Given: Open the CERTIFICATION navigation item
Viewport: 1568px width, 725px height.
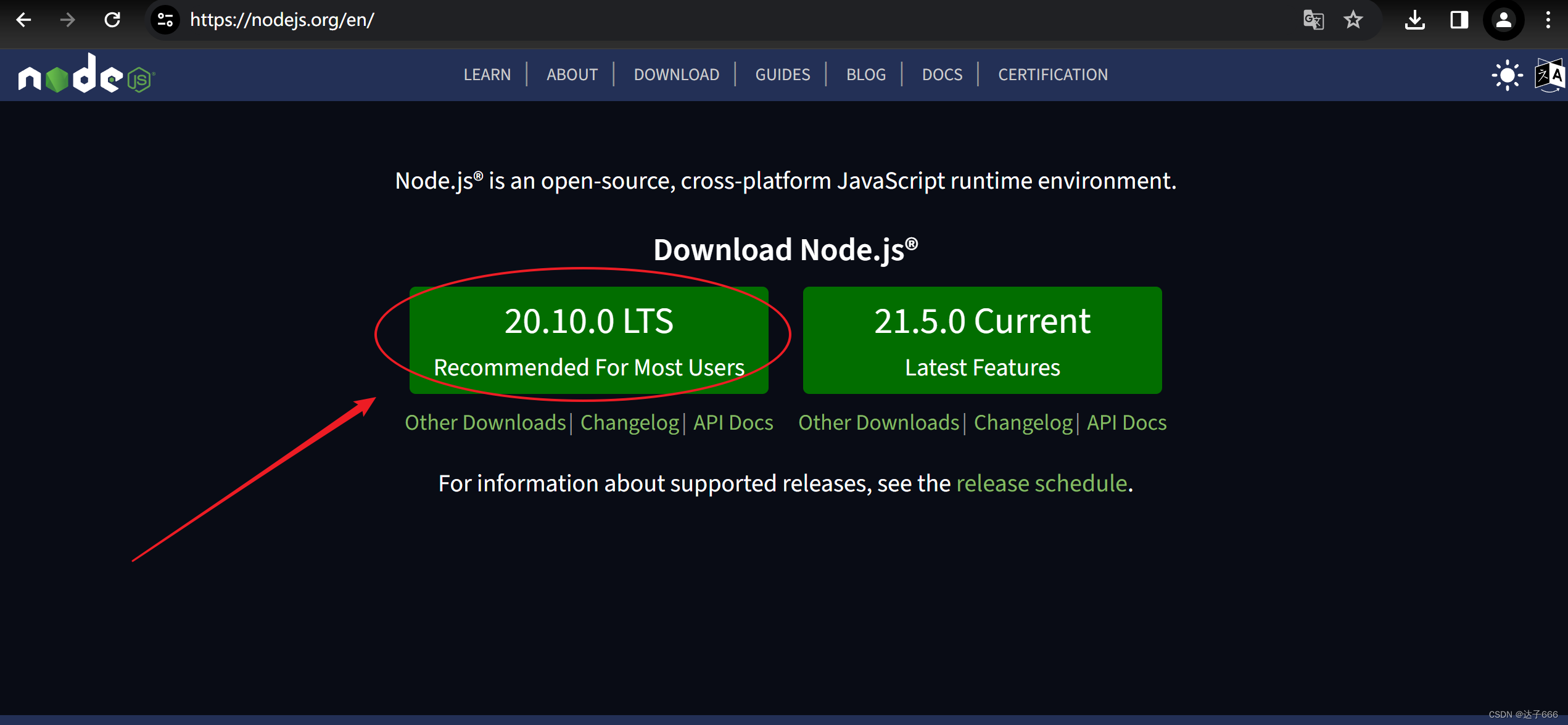Looking at the screenshot, I should 1053,75.
